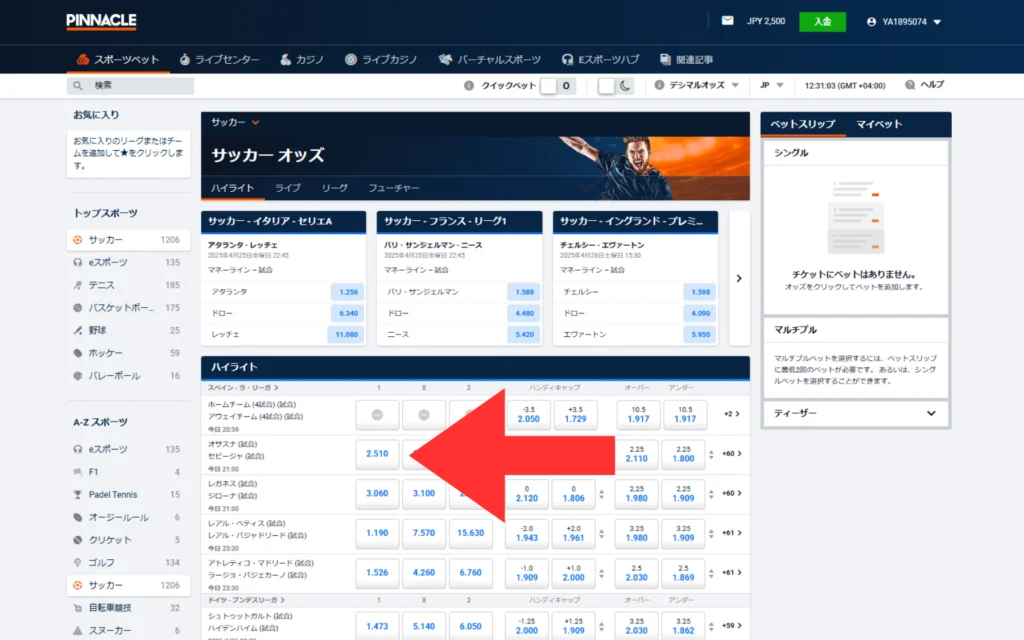1024x640 pixels.
Task: Select the ハイライト tab in banner
Action: pos(232,188)
